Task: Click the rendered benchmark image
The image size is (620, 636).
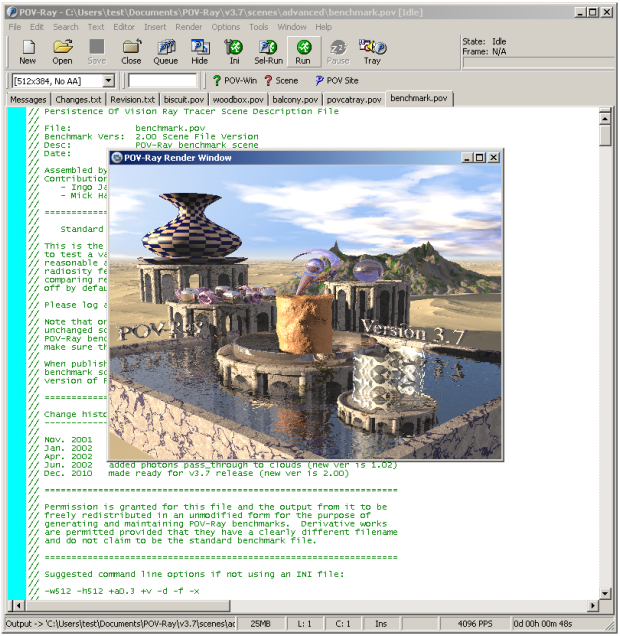Action: [x=306, y=312]
